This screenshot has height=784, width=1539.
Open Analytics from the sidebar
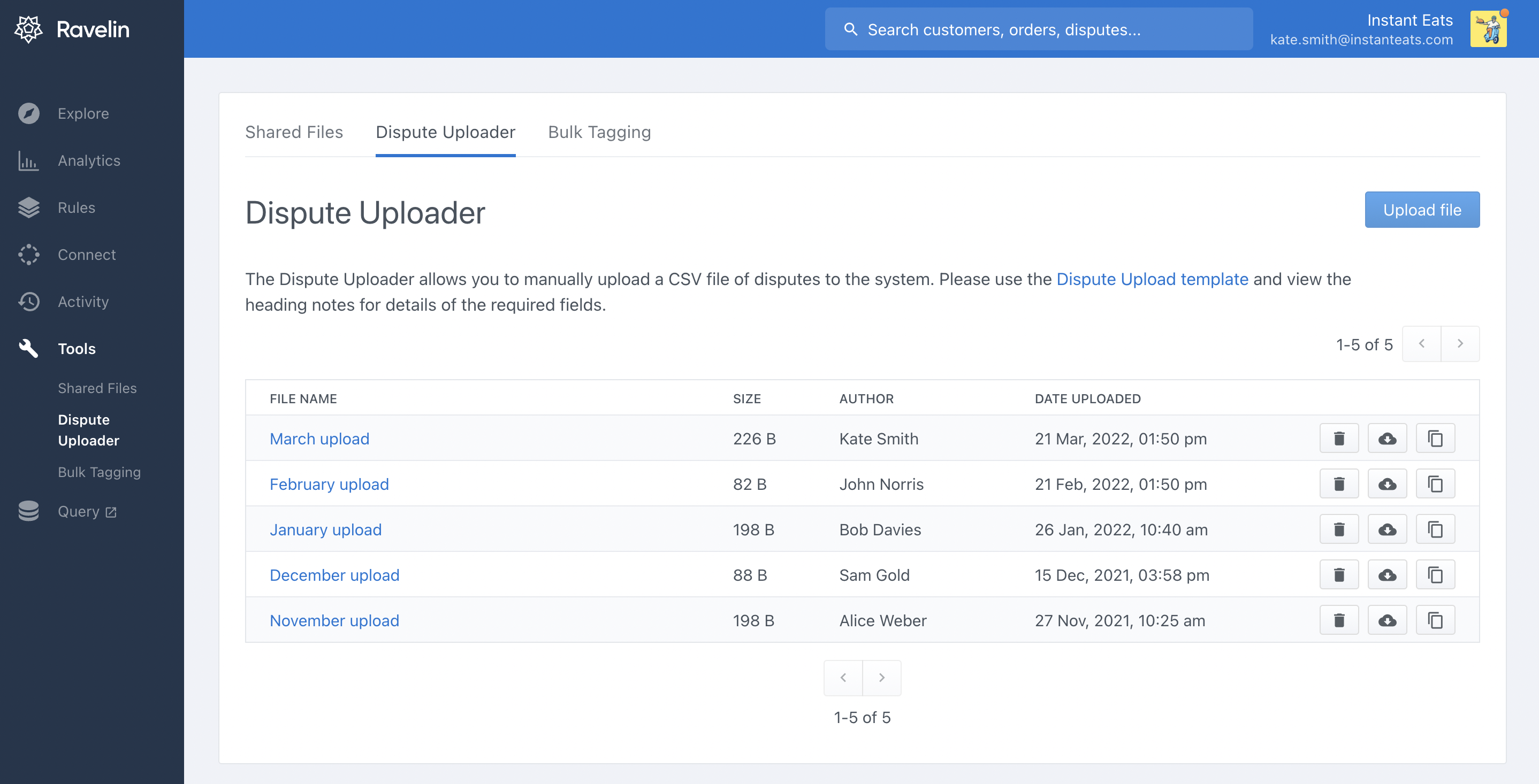89,160
